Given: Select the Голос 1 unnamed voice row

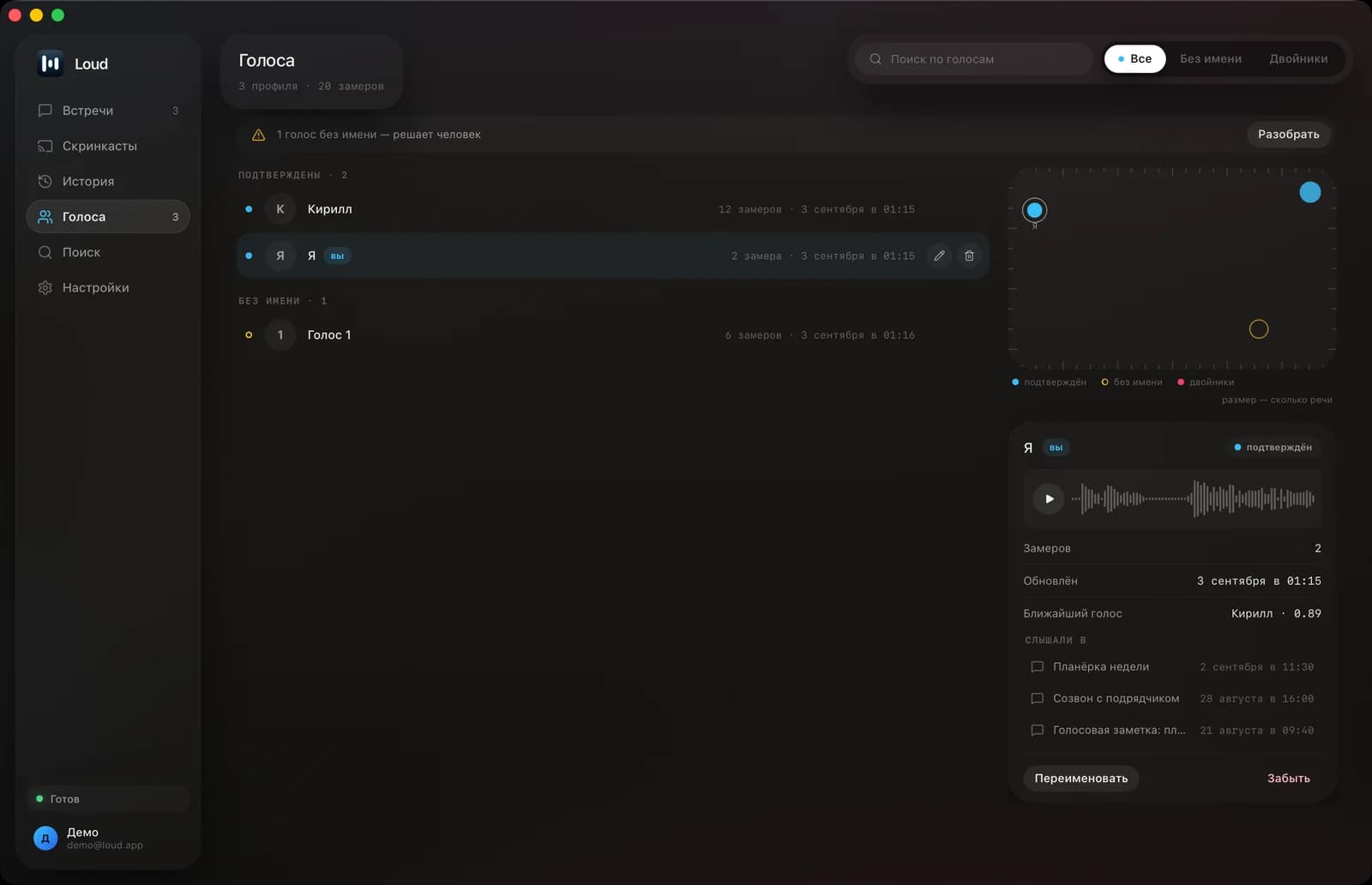Looking at the screenshot, I should pos(612,335).
